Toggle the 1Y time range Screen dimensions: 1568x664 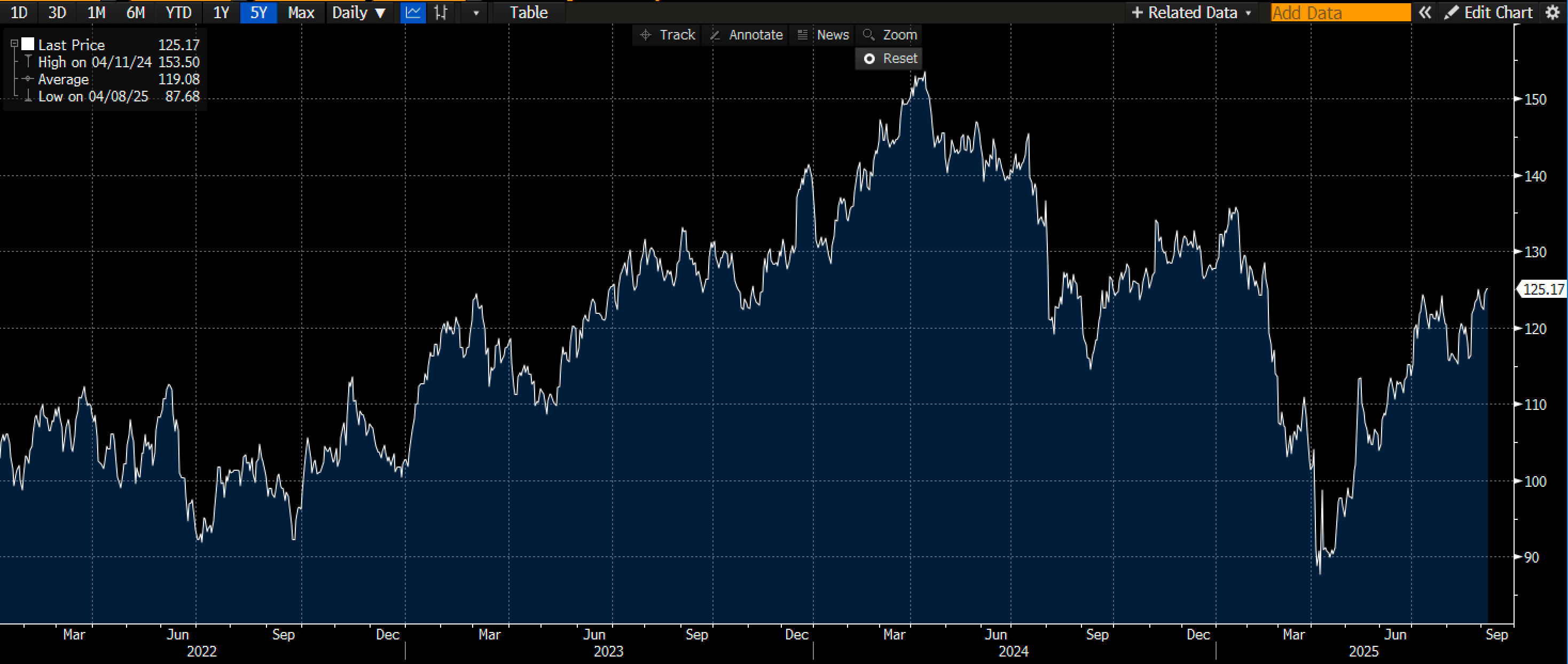tap(221, 12)
